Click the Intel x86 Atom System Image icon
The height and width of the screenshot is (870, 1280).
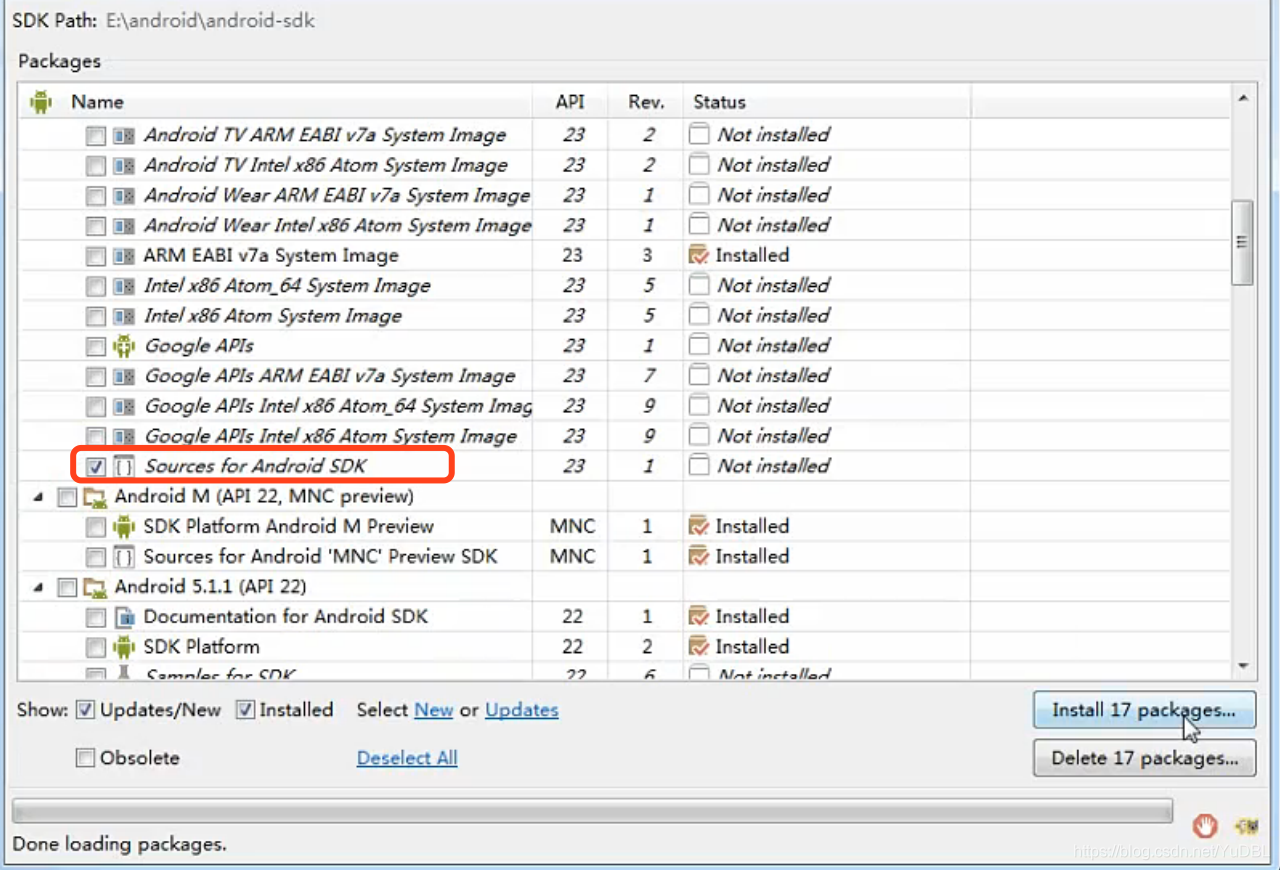coord(124,316)
